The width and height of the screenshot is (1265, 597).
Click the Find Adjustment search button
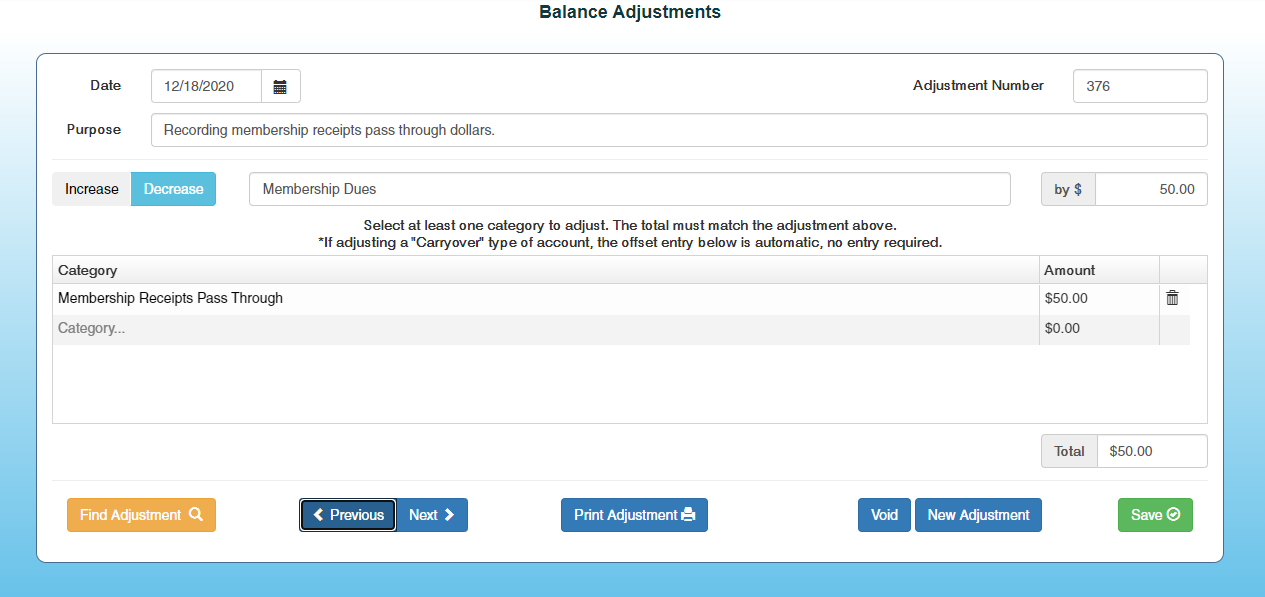click(x=141, y=515)
